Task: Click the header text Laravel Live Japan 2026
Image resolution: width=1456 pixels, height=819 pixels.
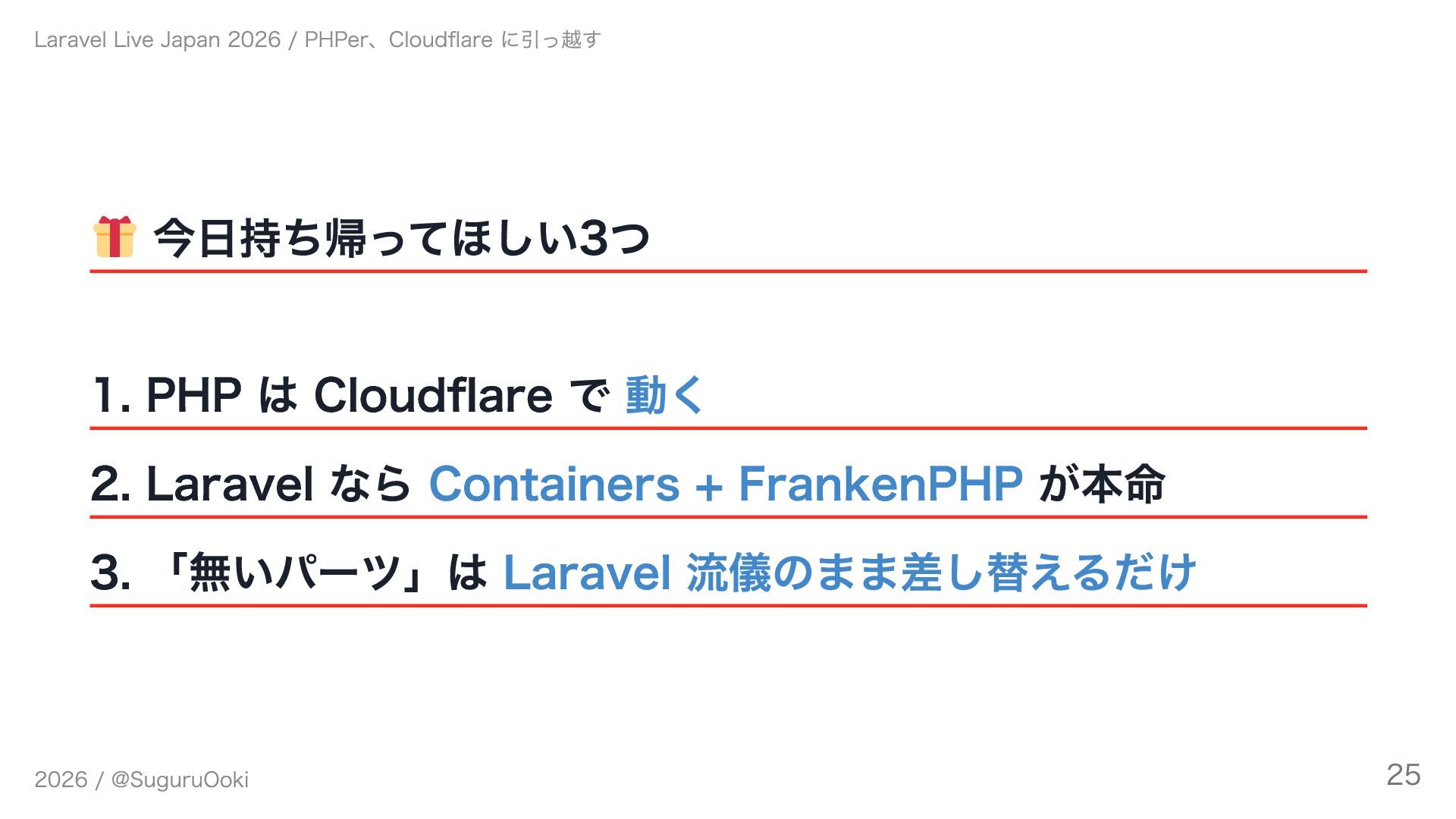Action: 158,39
